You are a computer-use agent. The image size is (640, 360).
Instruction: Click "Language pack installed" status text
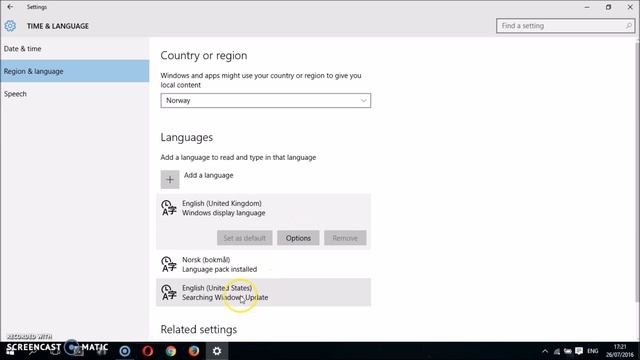pos(220,269)
